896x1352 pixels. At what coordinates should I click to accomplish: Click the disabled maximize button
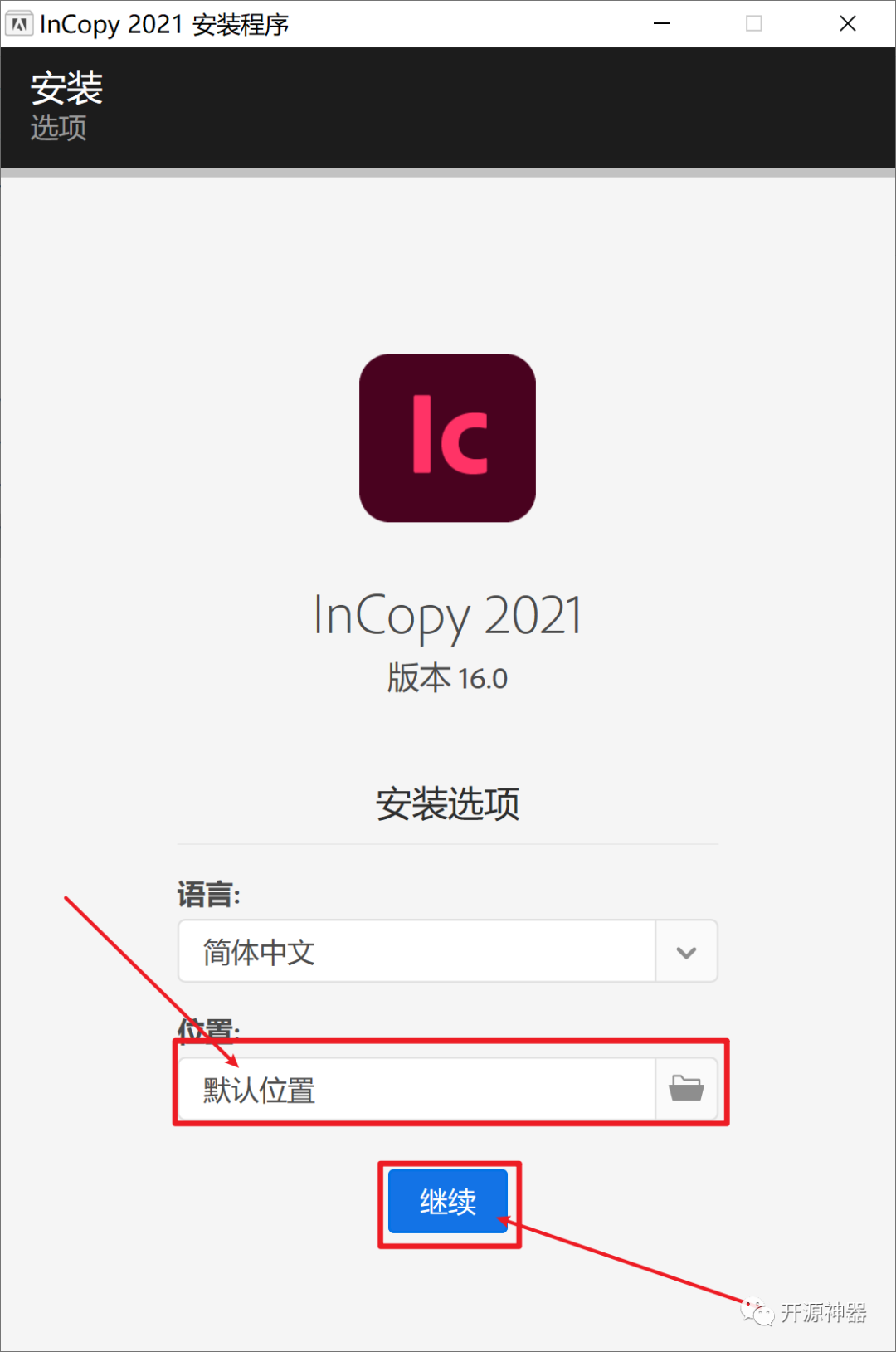click(754, 24)
